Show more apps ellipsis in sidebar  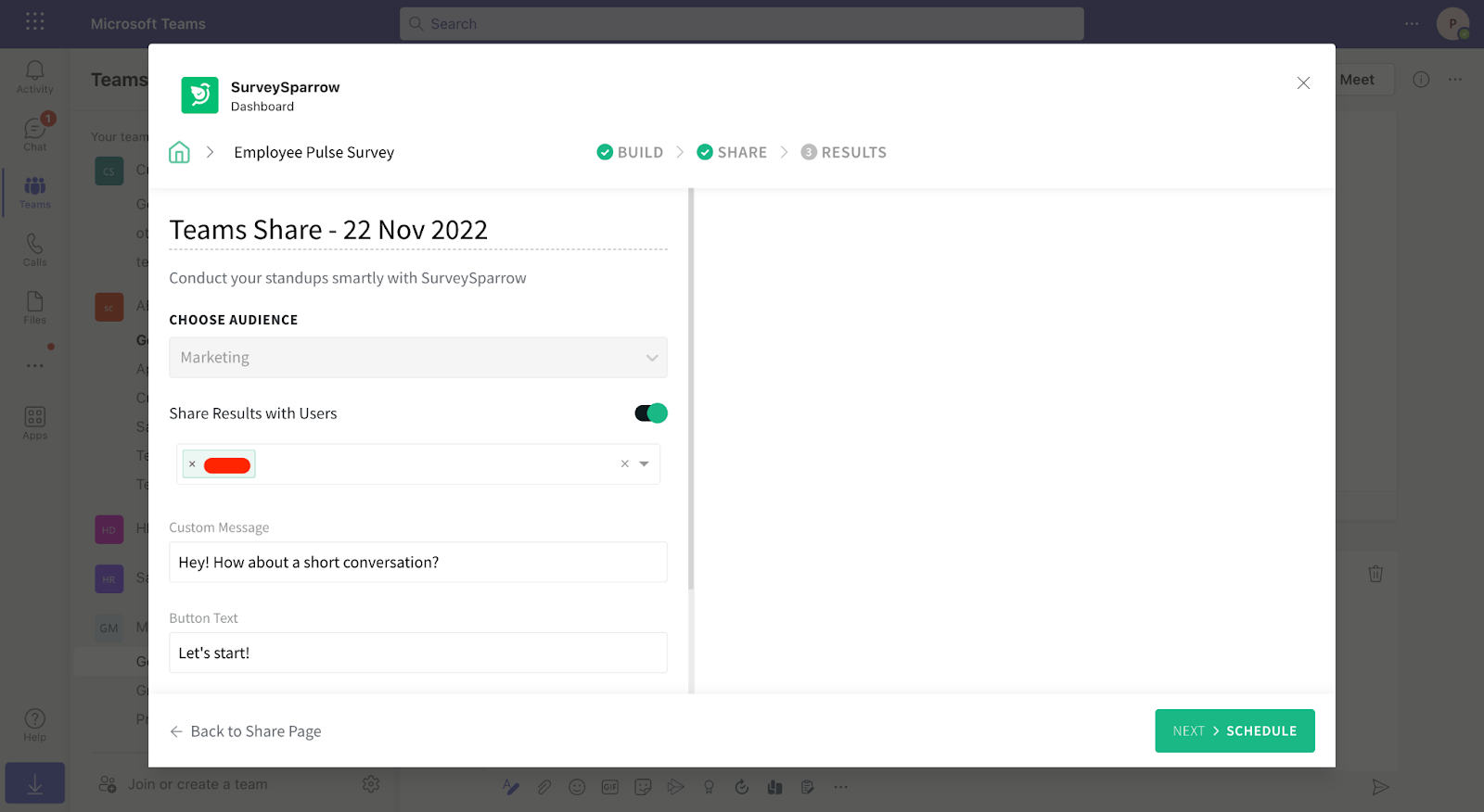point(34,365)
